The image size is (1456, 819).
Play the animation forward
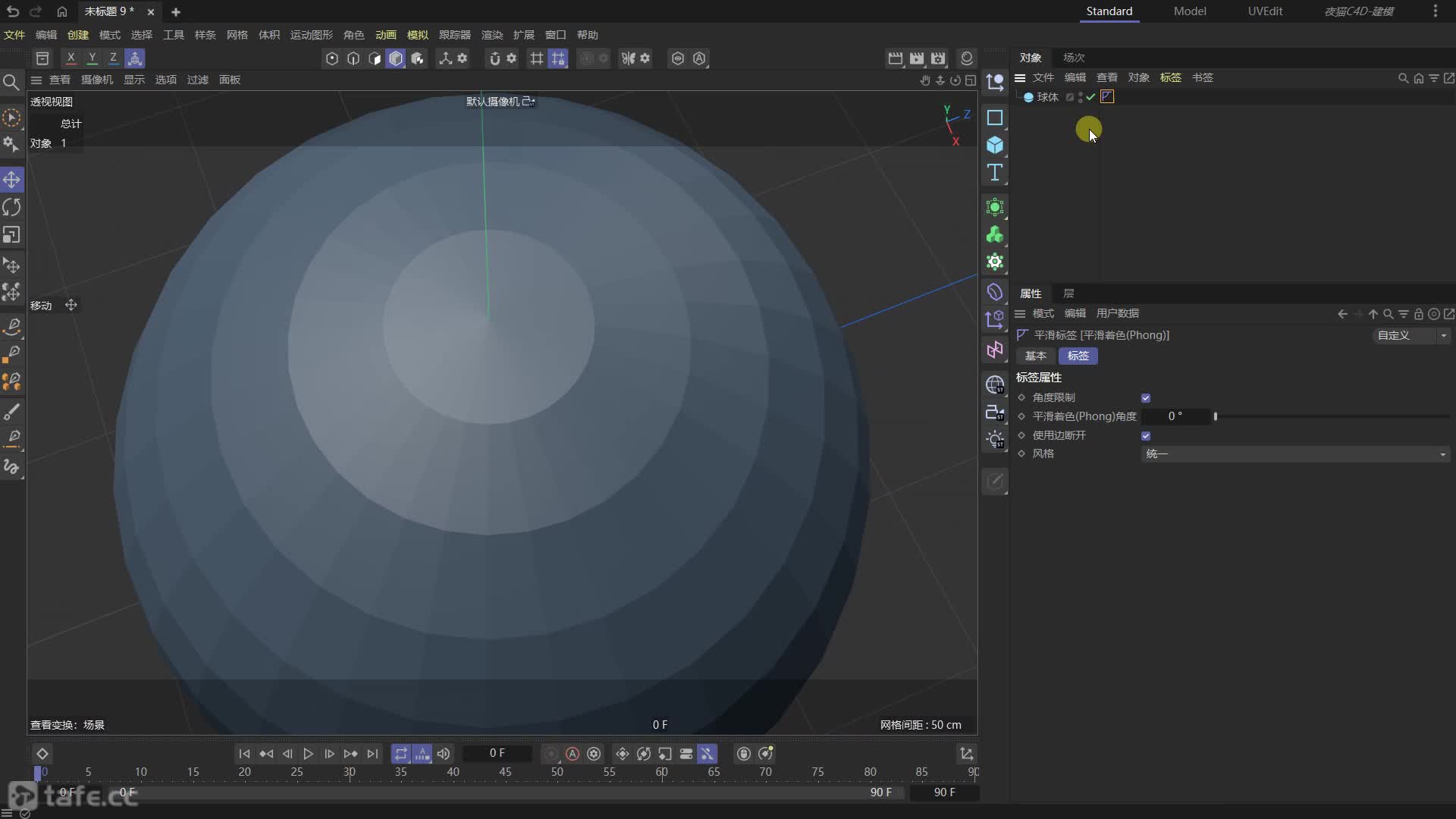click(x=308, y=754)
